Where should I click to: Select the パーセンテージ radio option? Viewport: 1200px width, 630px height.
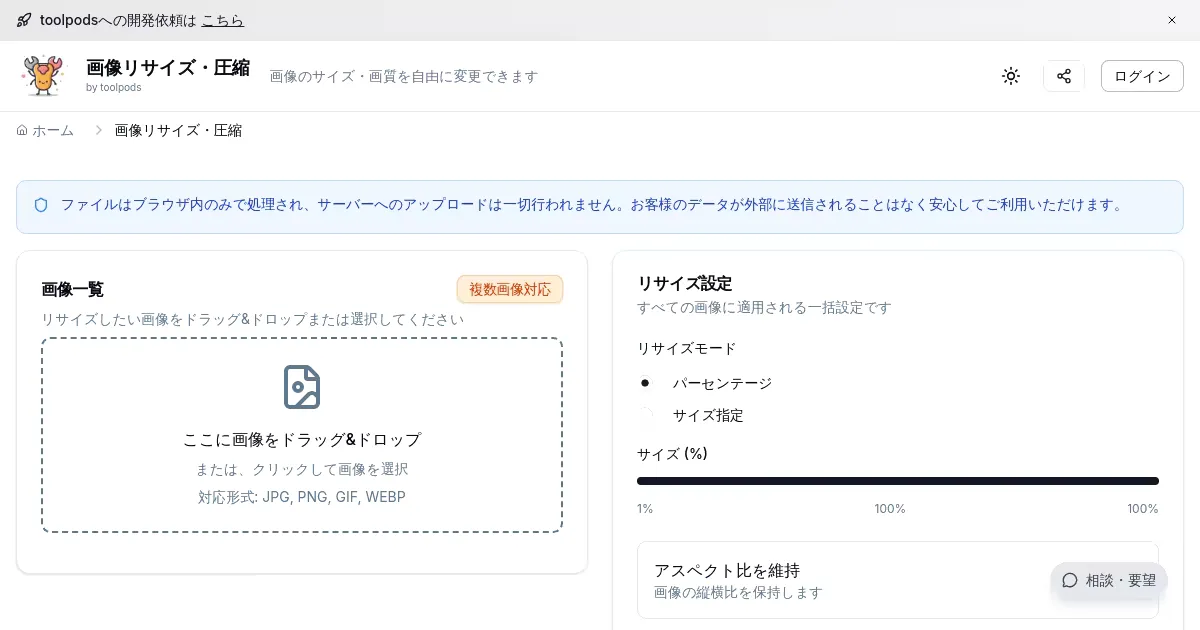645,382
